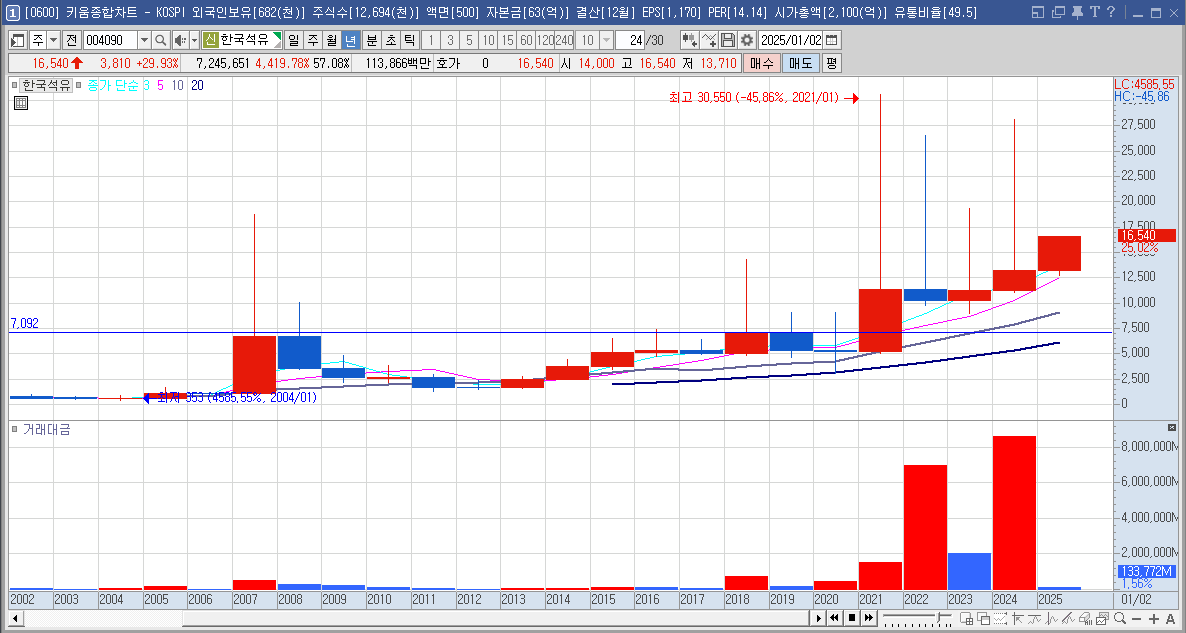Click the bottom minus zoom-out icon
1186x633 pixels.
[x=1136, y=619]
